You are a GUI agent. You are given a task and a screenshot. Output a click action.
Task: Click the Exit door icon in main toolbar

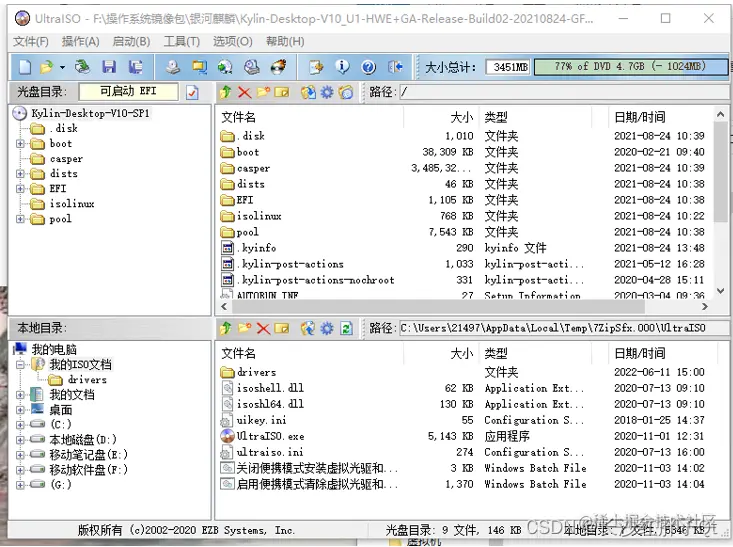click(x=395, y=67)
